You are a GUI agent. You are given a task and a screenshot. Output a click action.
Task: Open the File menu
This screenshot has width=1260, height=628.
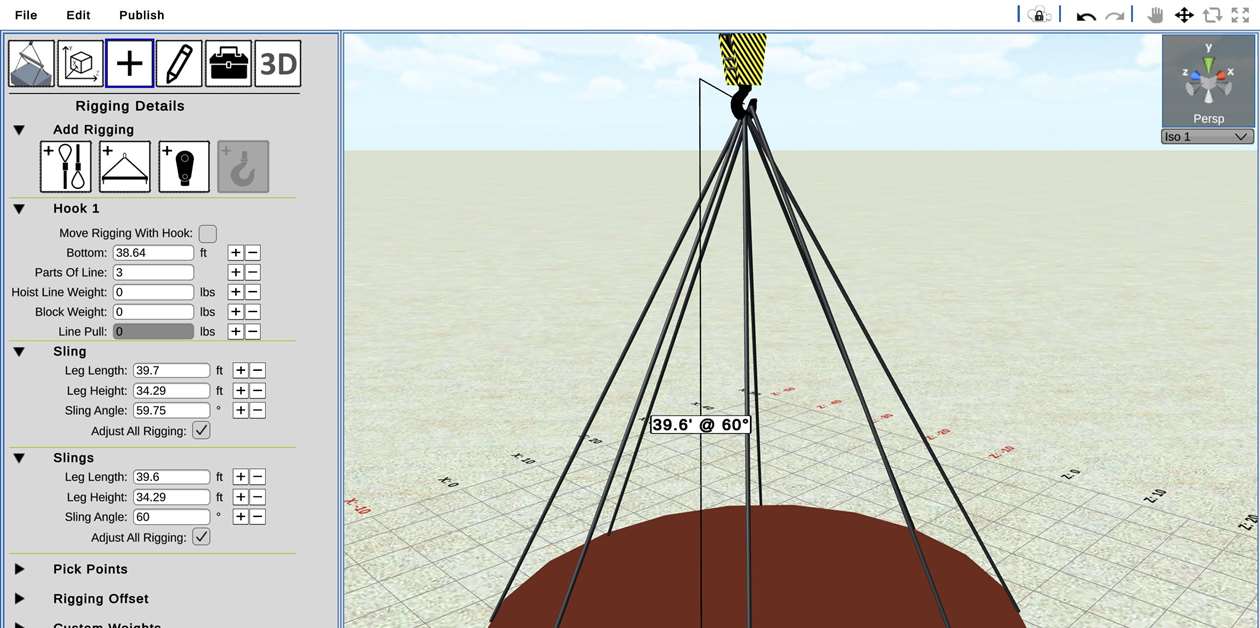tap(26, 15)
